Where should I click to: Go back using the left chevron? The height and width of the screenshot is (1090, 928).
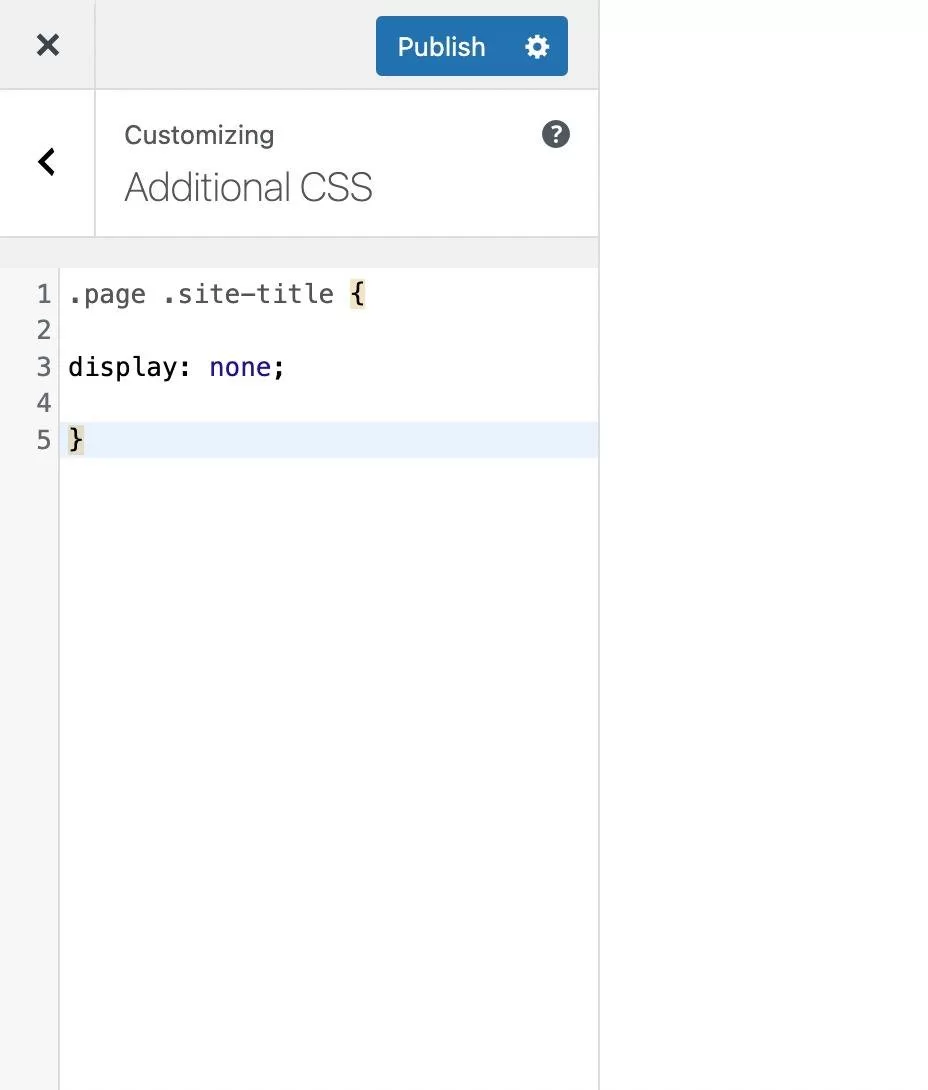pyautogui.click(x=47, y=162)
